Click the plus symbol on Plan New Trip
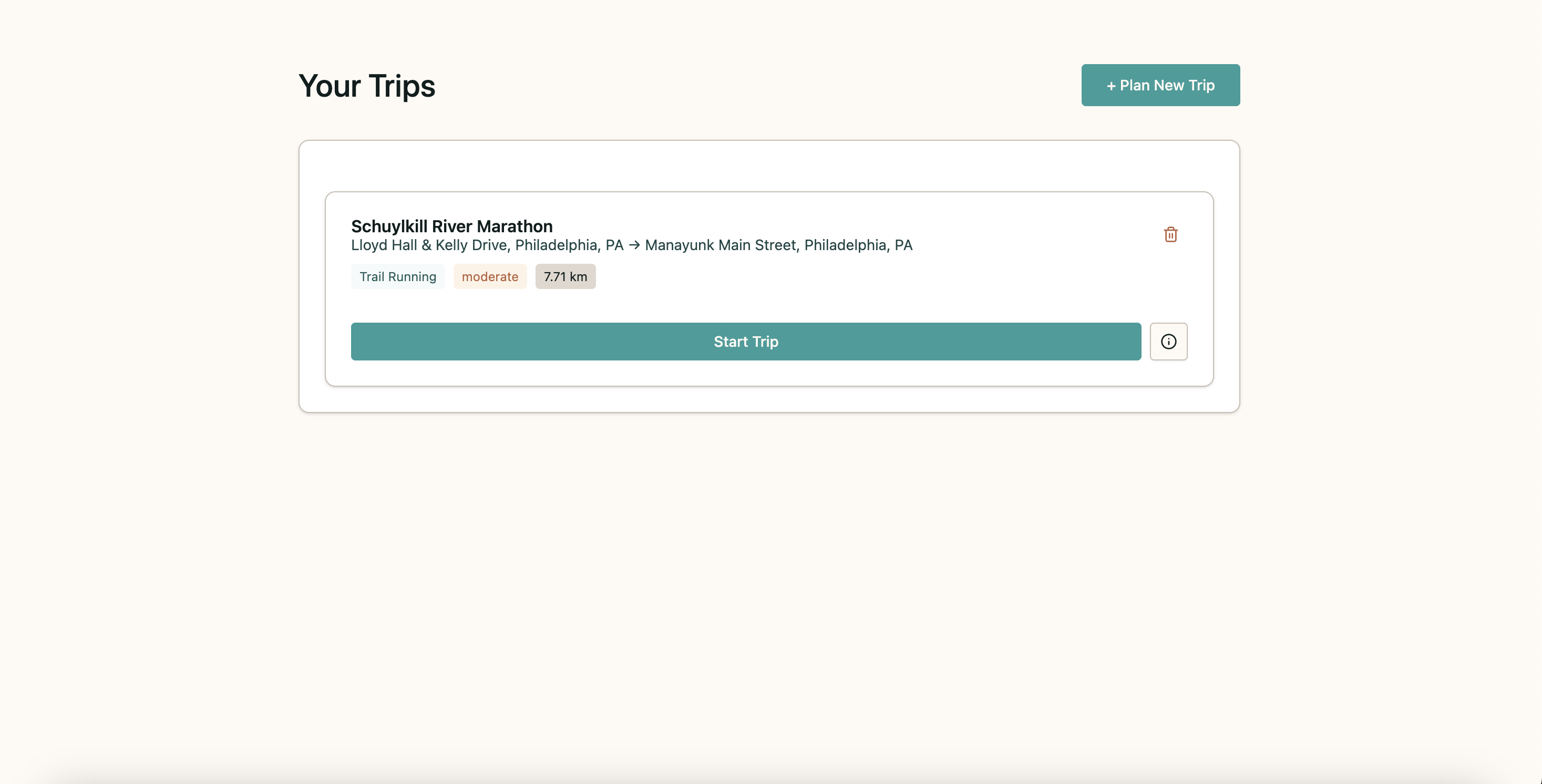 click(x=1111, y=86)
